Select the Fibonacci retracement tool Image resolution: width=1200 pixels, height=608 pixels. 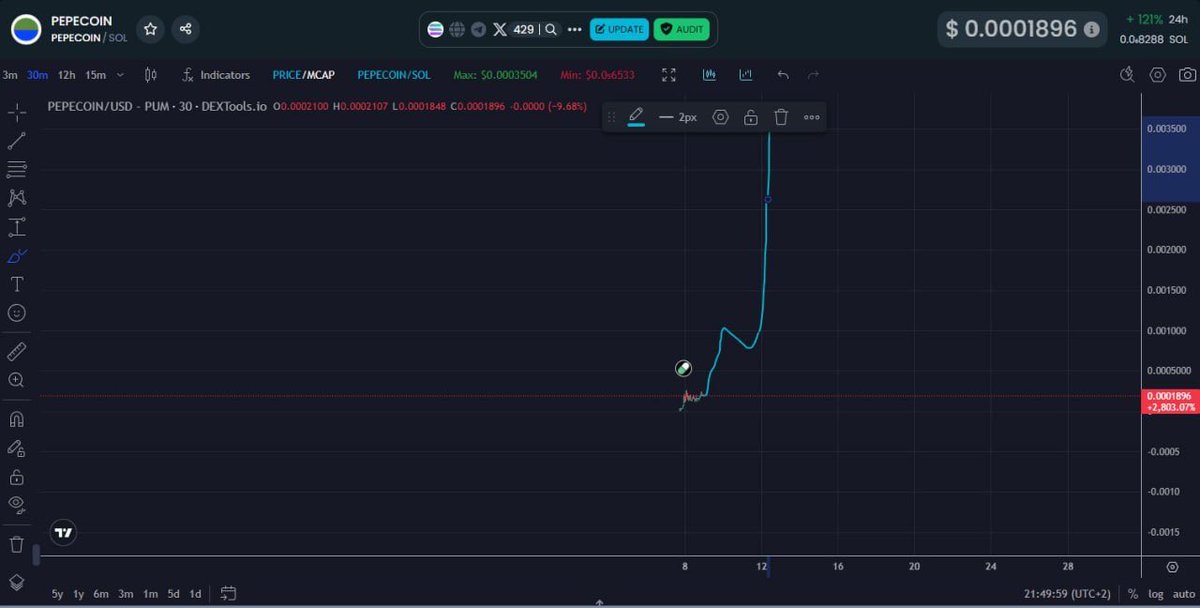click(x=17, y=169)
